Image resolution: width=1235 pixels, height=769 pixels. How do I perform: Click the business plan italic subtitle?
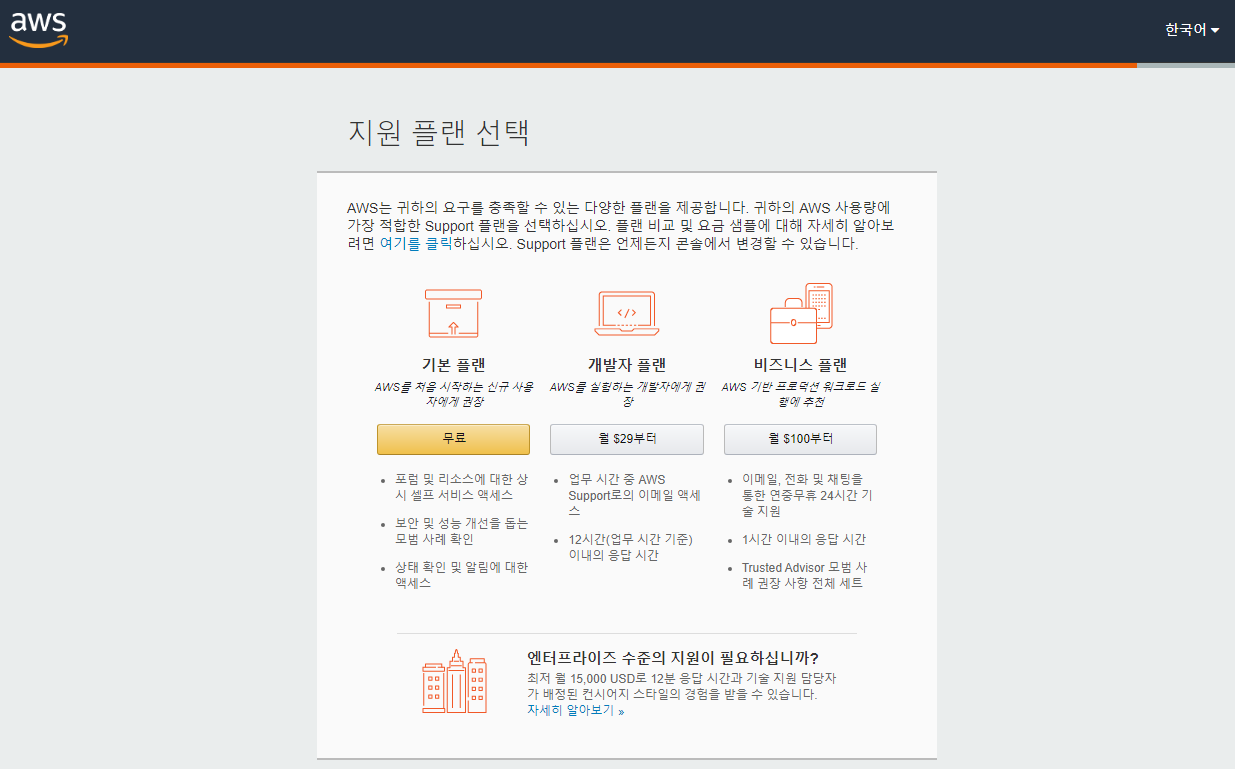(x=800, y=394)
